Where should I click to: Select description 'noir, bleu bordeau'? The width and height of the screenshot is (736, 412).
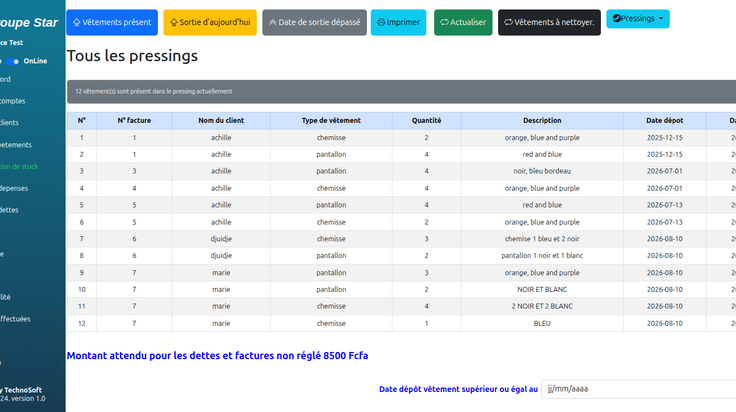[x=542, y=171]
